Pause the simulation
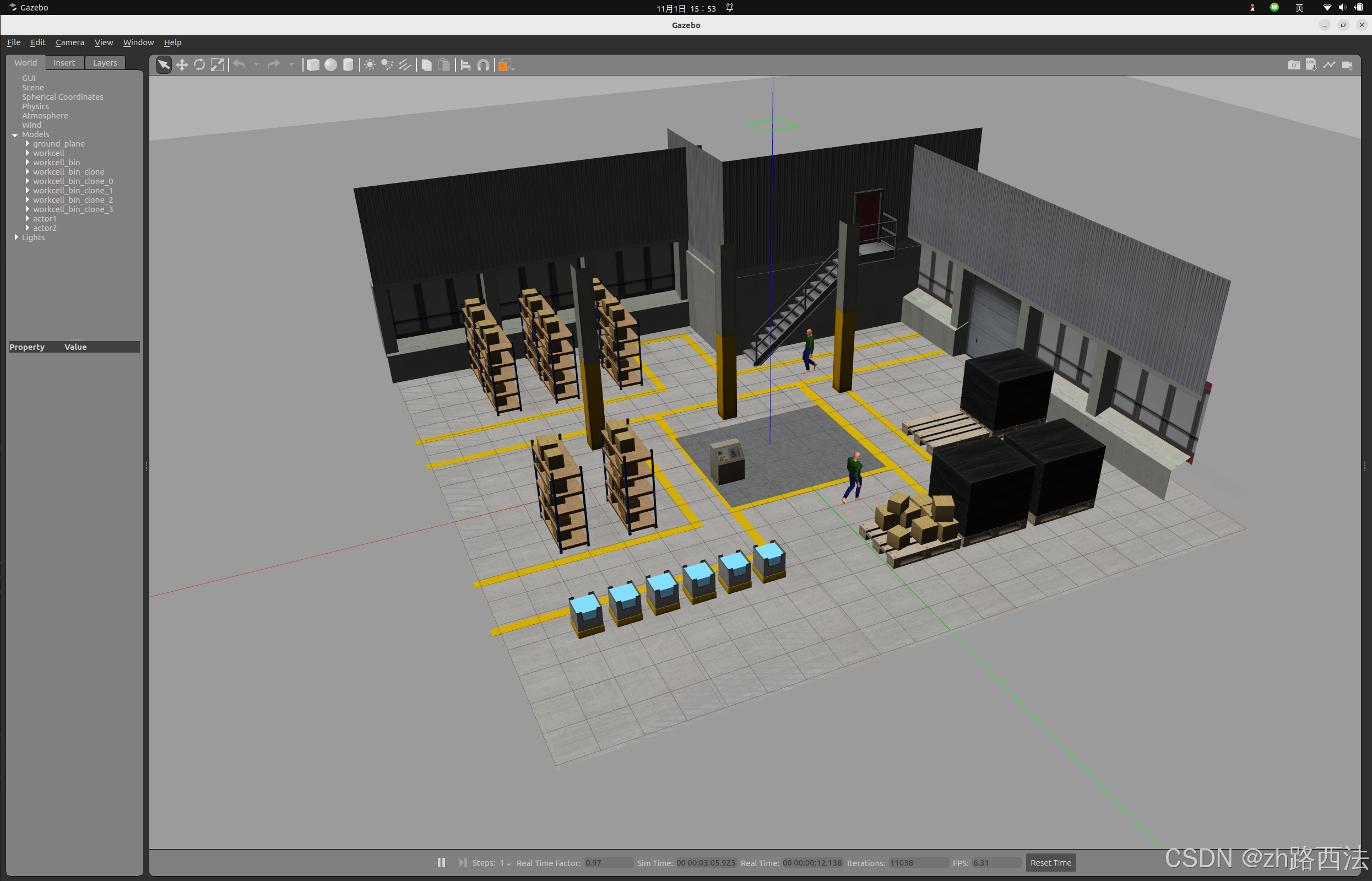The width and height of the screenshot is (1372, 881). pos(441,862)
